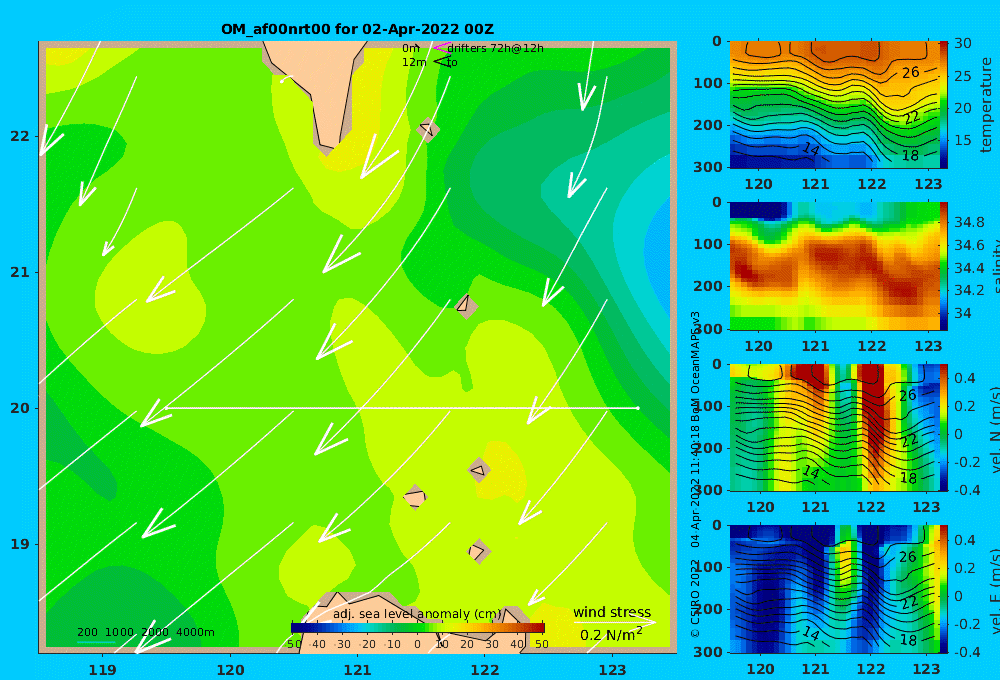Screen dimensions: 1000x680
Task: Click the '0.2 N/m2' scale value
Action: pyautogui.click(x=611, y=635)
